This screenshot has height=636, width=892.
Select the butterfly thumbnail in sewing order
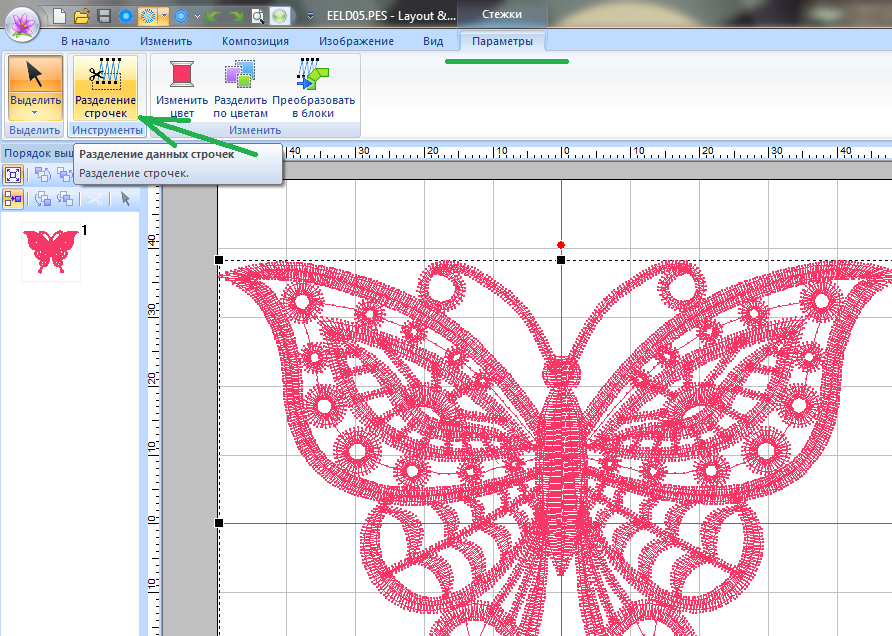point(50,251)
